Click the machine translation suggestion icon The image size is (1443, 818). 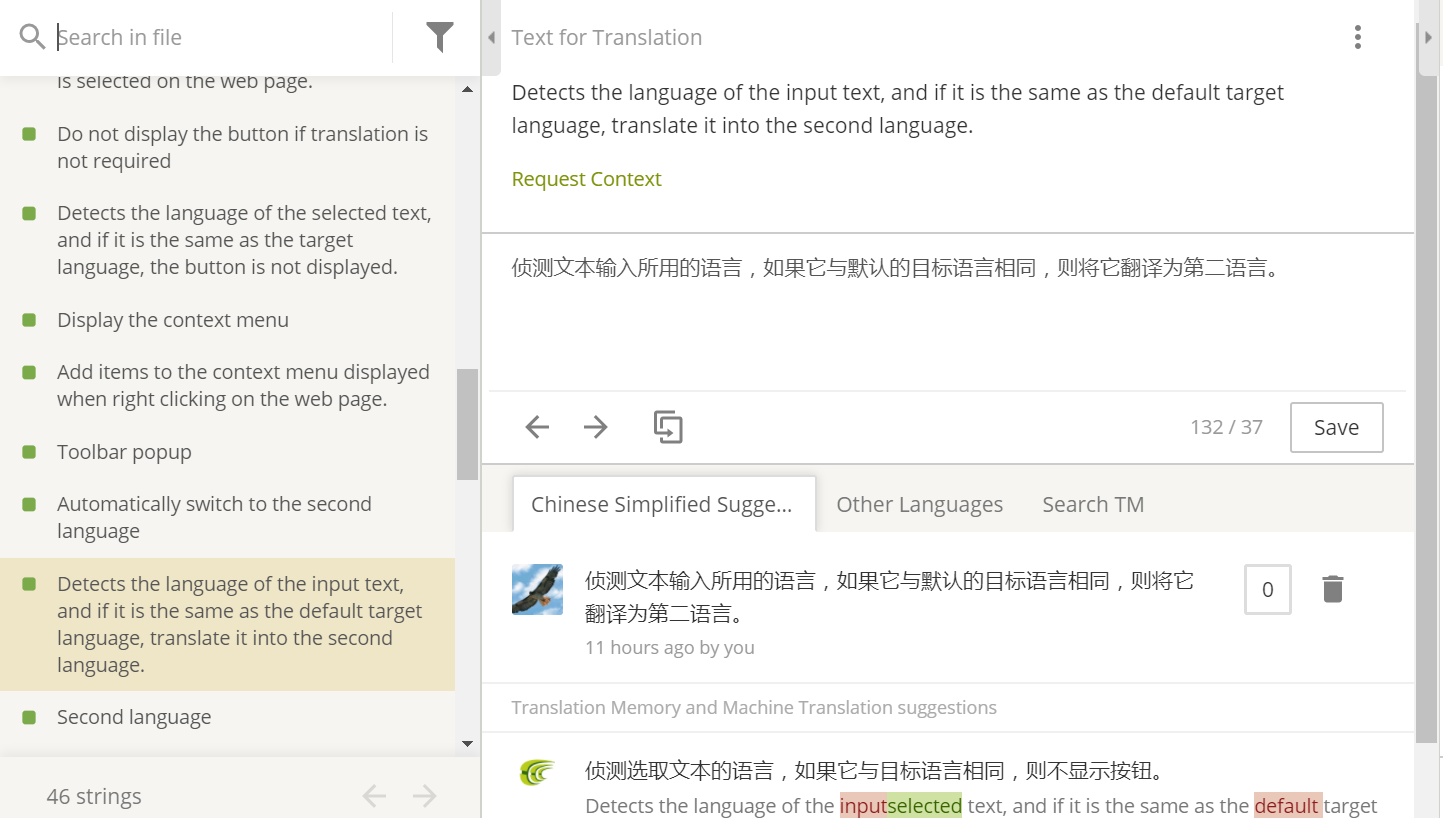[537, 772]
